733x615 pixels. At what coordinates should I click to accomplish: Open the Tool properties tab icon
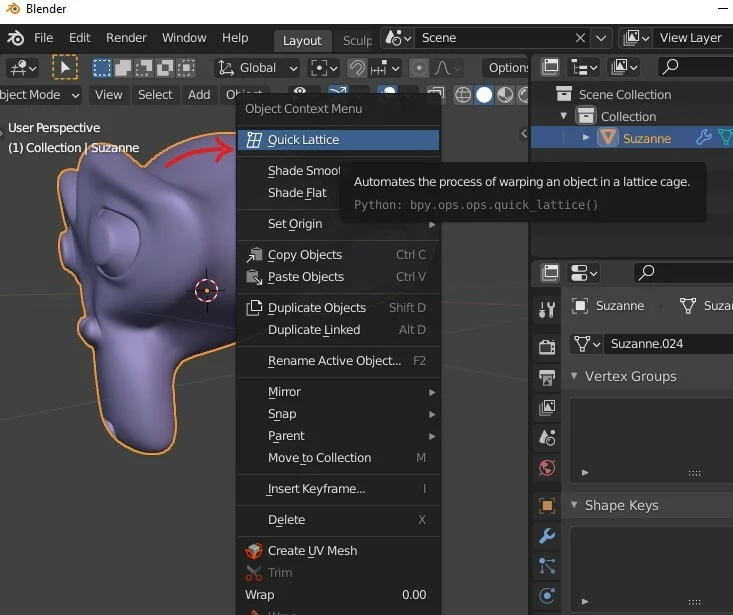click(x=547, y=309)
